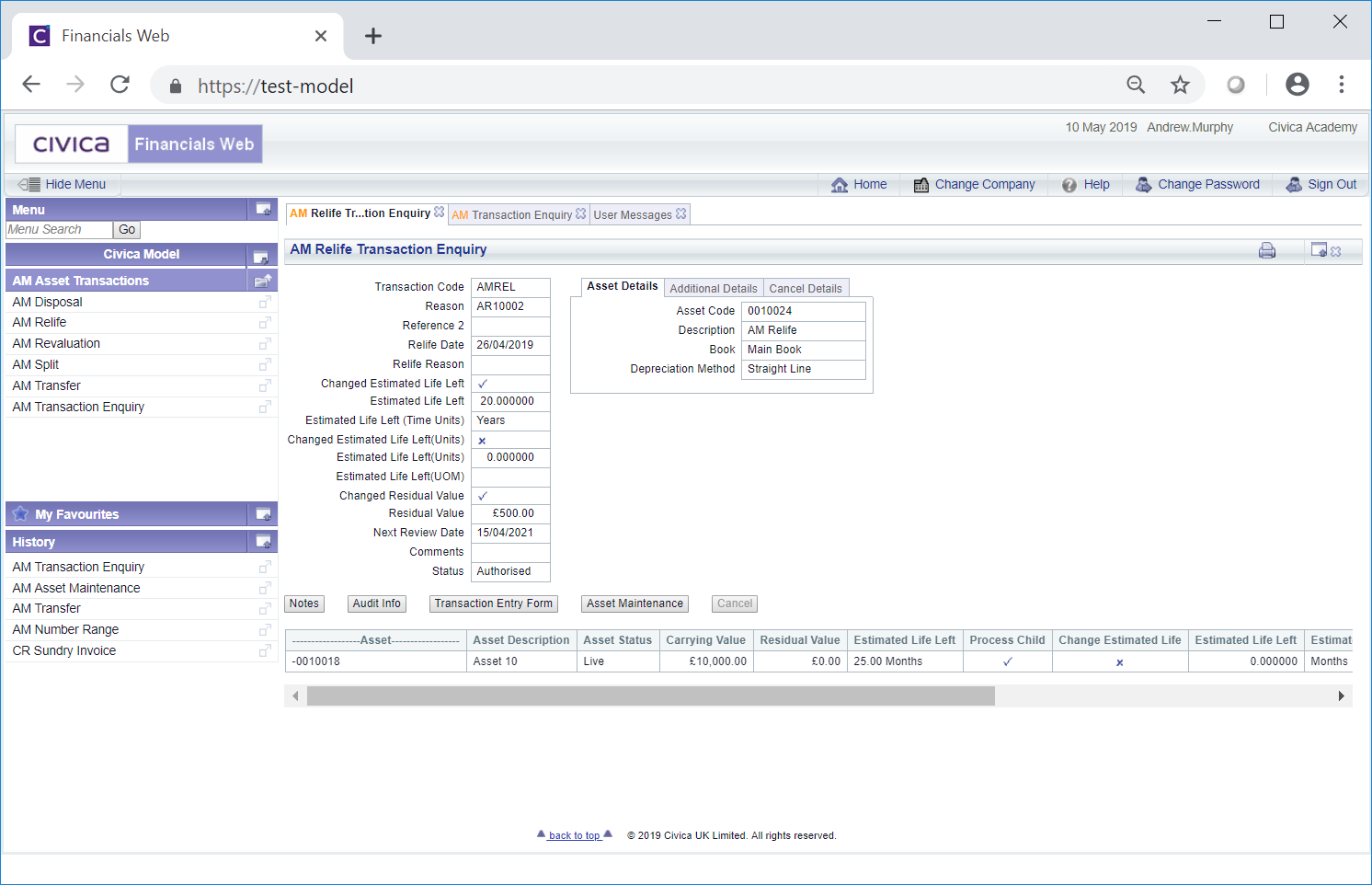
Task: Open Chrome three-dot menu
Action: 1342,85
